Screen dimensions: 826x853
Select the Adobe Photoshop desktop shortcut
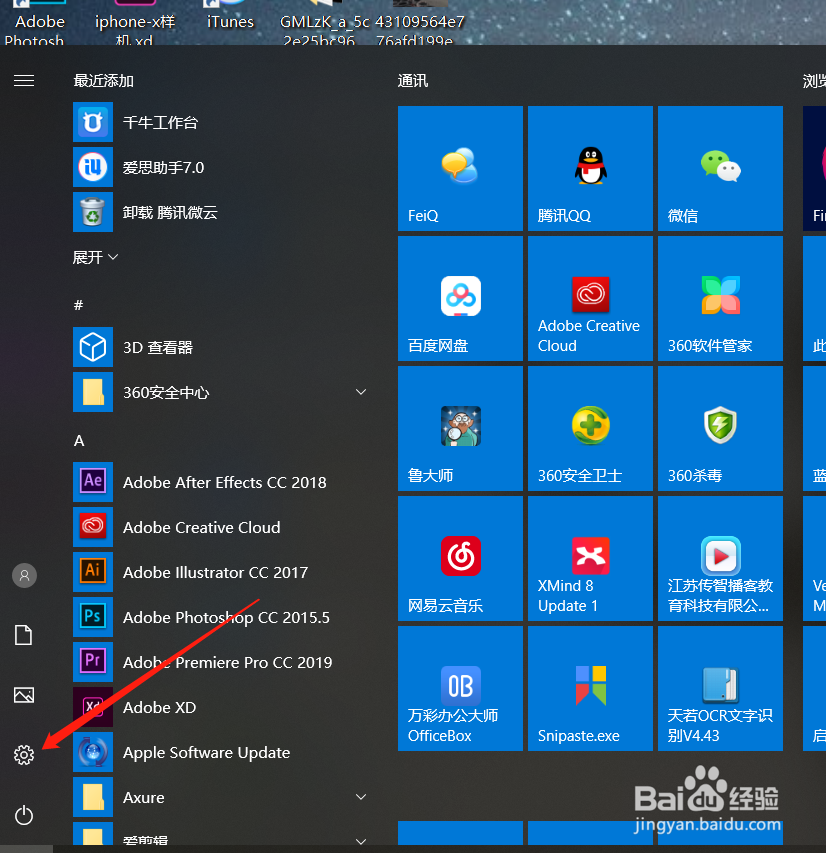click(x=38, y=24)
